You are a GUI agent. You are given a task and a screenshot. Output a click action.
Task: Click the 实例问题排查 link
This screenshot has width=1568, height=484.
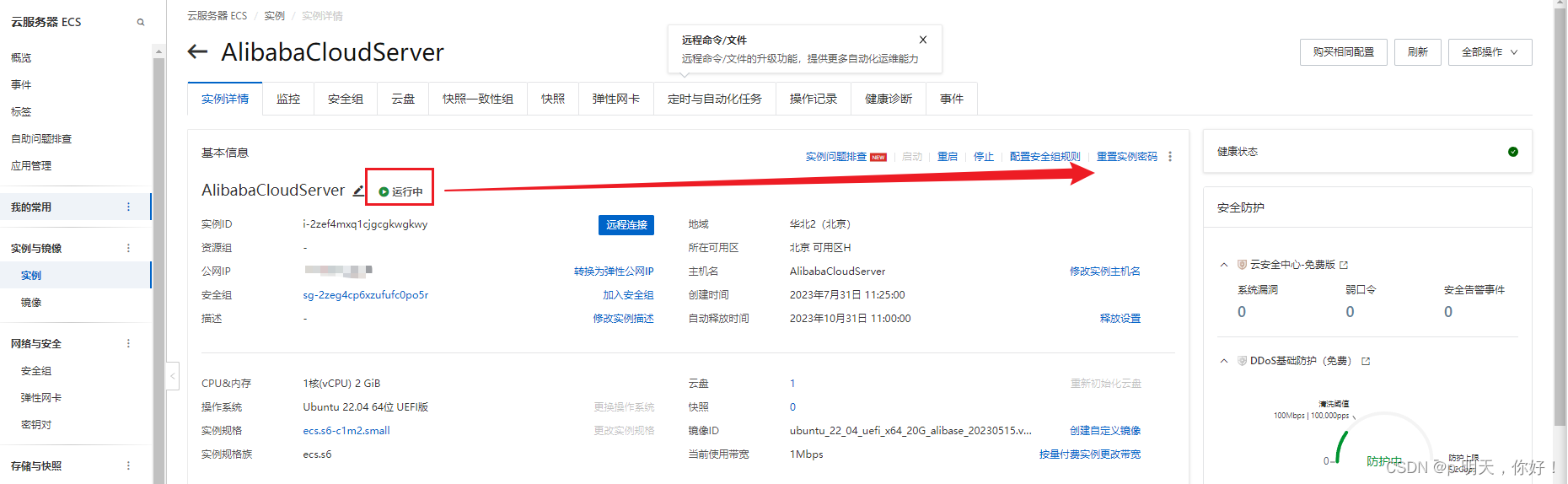pyautogui.click(x=836, y=157)
